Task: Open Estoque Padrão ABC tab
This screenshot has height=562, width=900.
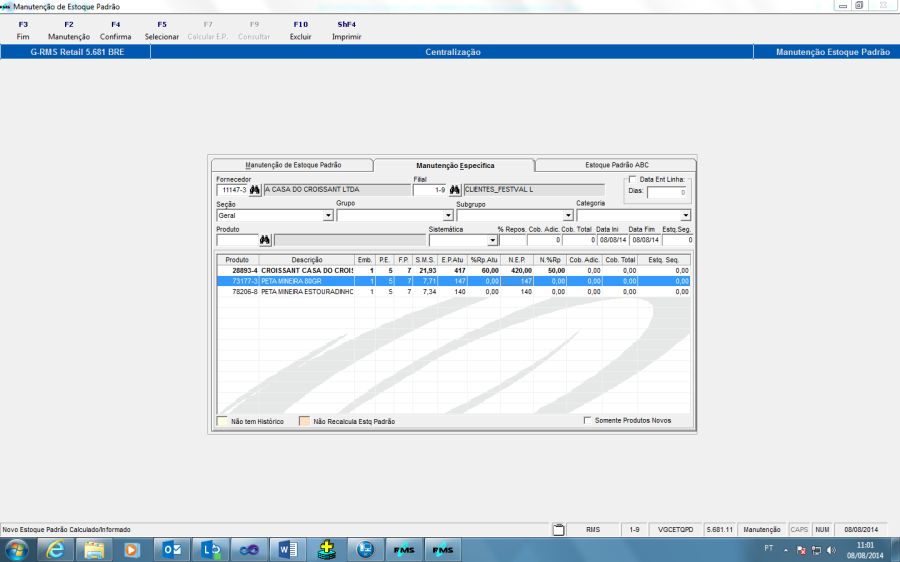Action: tap(616, 165)
